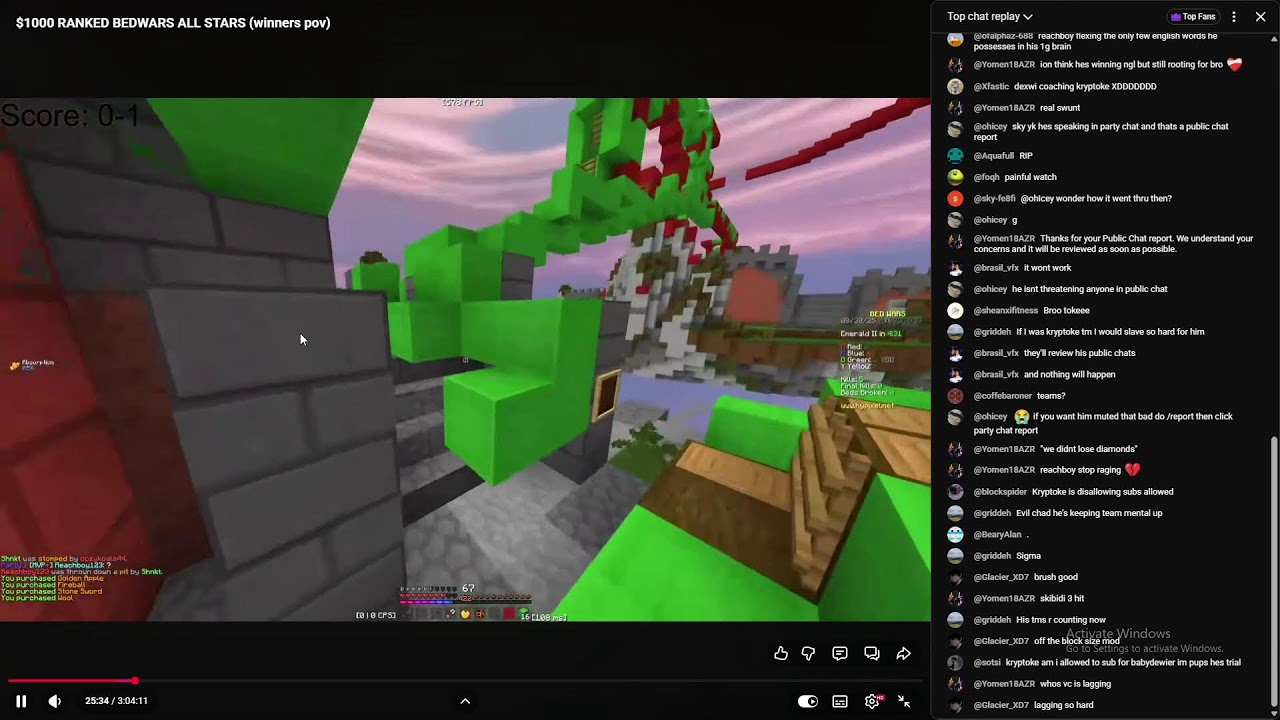1280x720 pixels.
Task: Pause the video playback
Action: pos(21,701)
